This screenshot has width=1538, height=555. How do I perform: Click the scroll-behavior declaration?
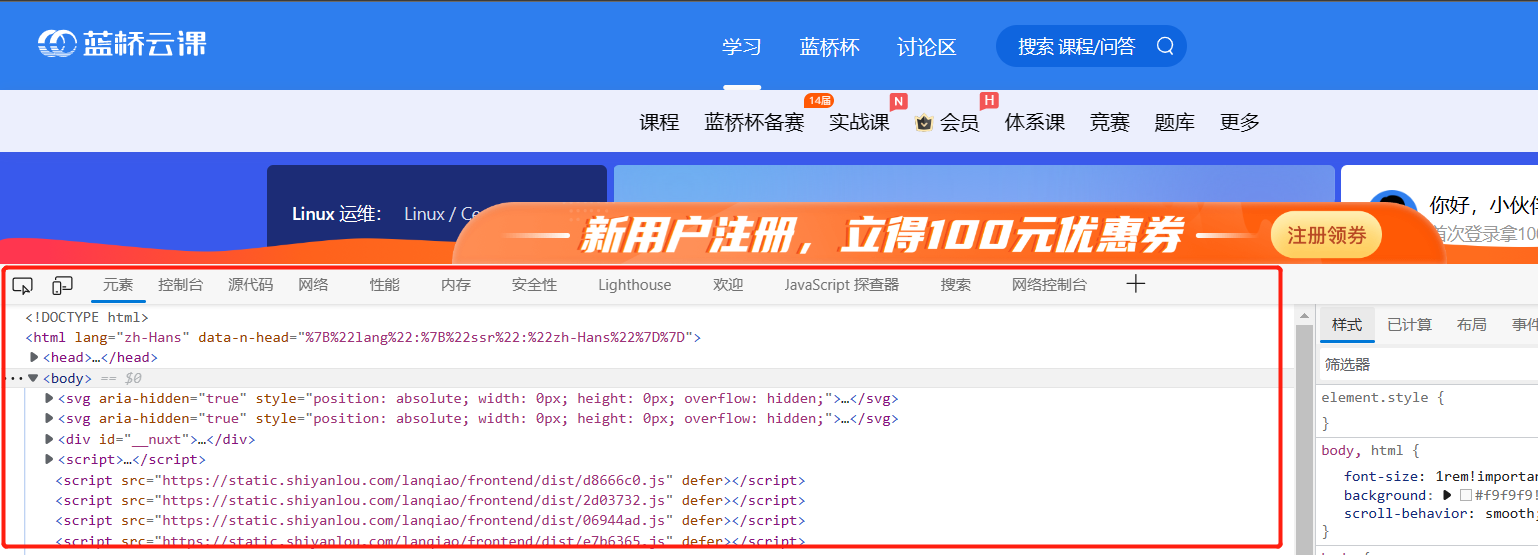1441,513
